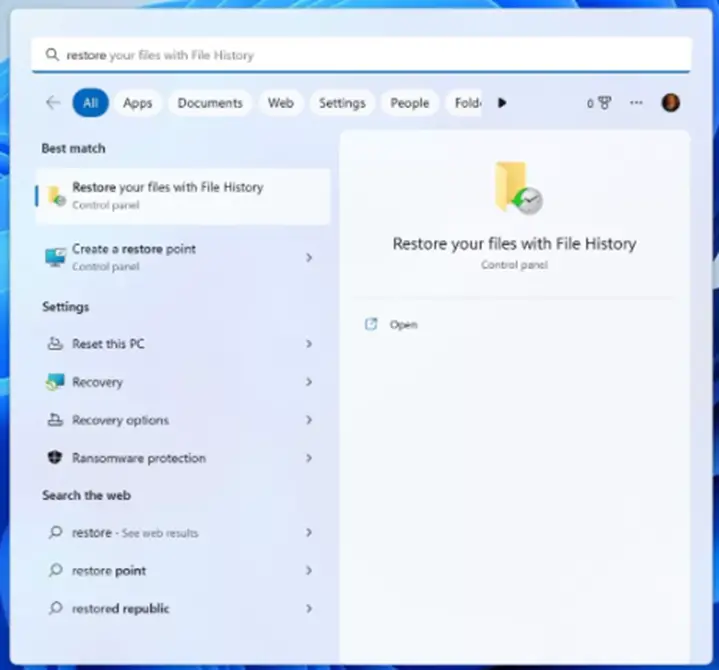Viewport: 719px width, 670px height.
Task: Click the 'restore - See web results' text
Action: pos(135,532)
